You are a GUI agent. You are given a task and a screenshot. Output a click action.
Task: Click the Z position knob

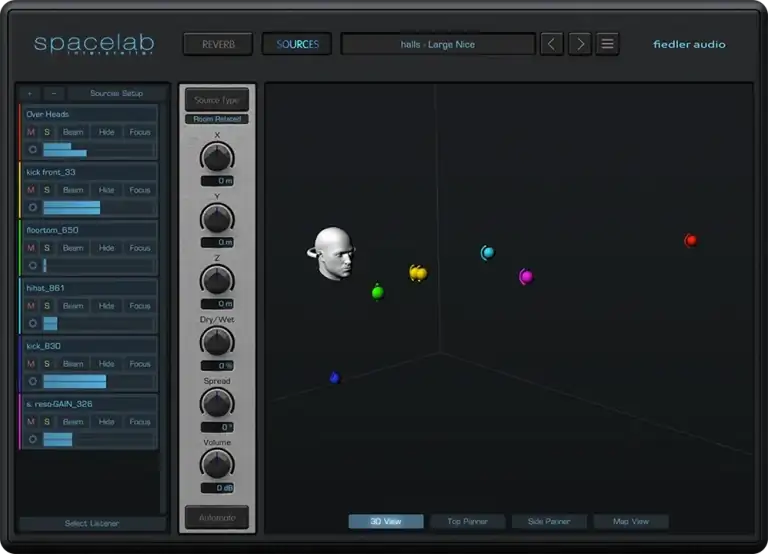[217, 280]
